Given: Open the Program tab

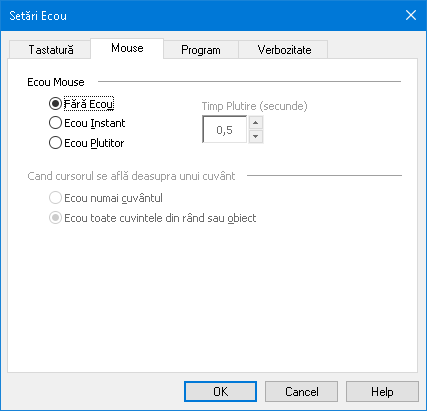Looking at the screenshot, I should [201, 50].
